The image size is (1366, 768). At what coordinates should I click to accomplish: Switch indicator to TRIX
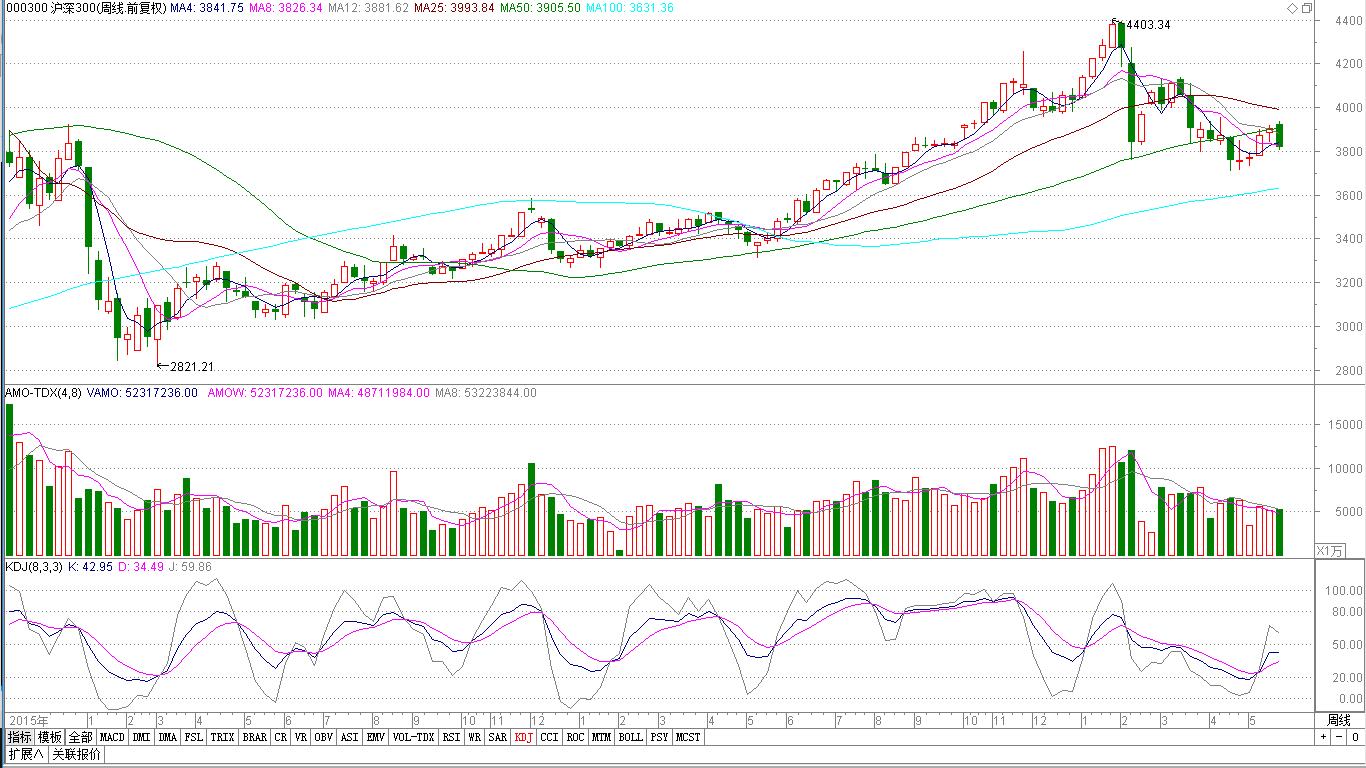(222, 737)
